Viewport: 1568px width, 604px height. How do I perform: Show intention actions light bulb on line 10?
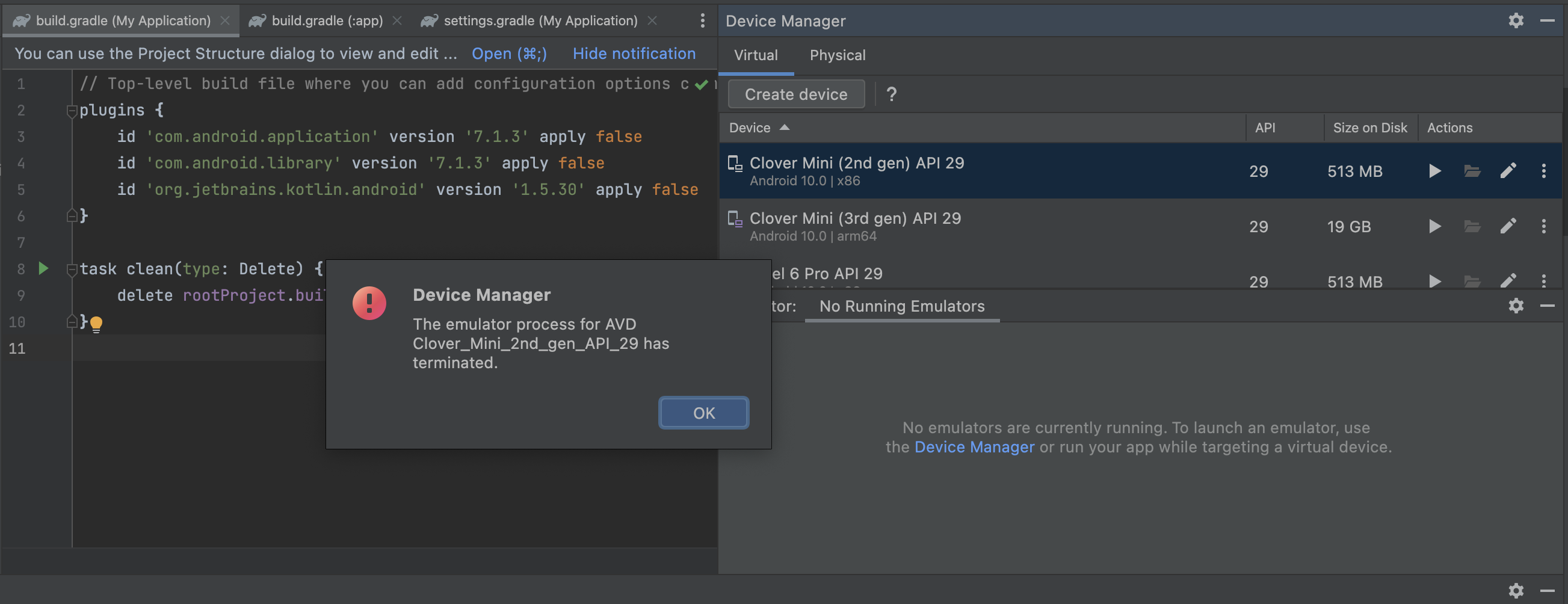click(96, 324)
